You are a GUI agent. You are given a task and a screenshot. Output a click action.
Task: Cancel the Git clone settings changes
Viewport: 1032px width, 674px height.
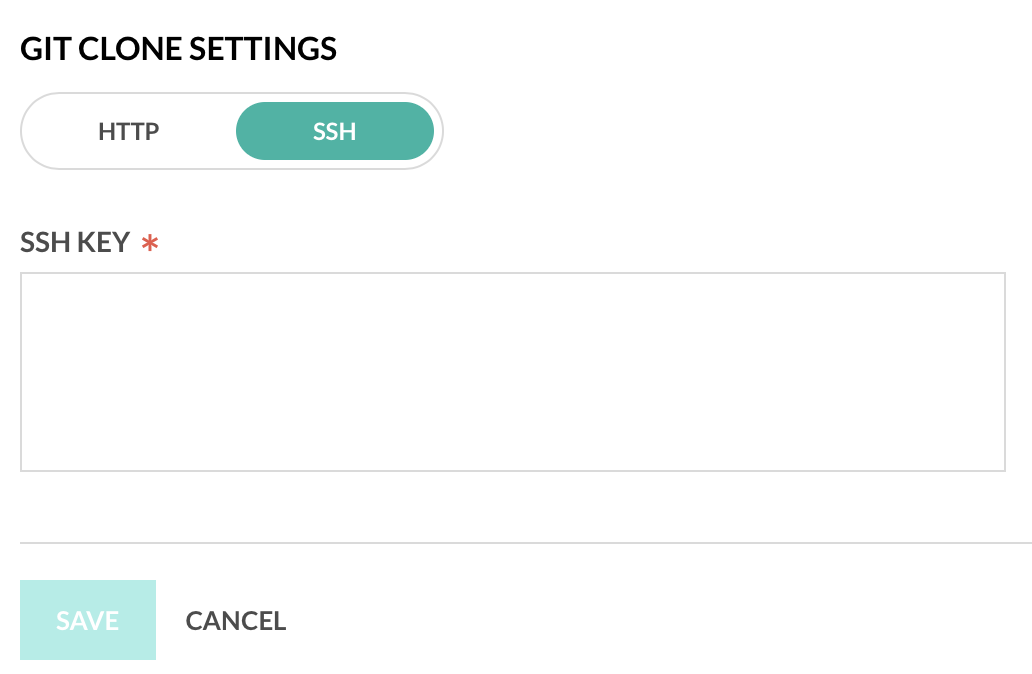(x=236, y=621)
